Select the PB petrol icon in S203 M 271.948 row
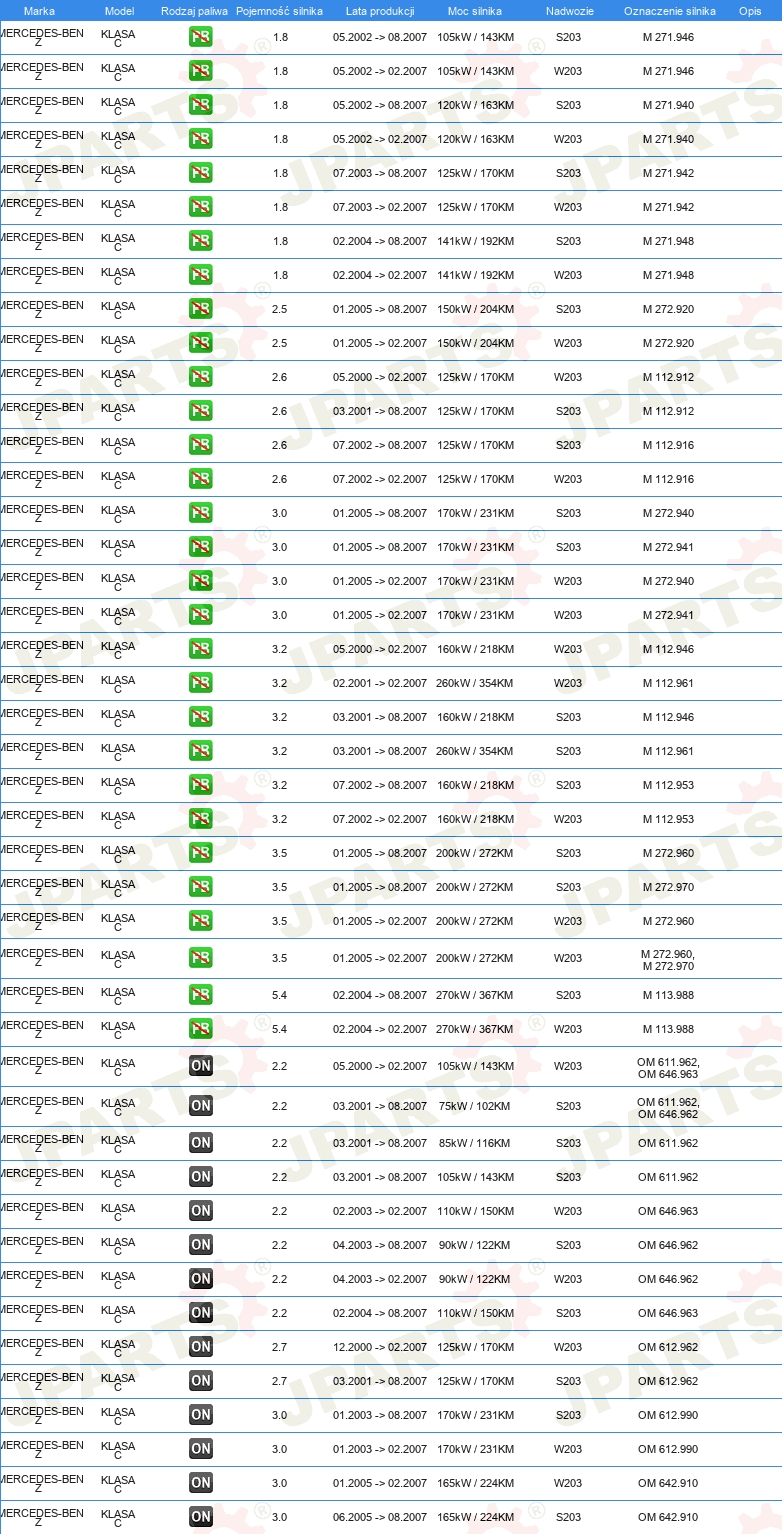Image resolution: width=782 pixels, height=1534 pixels. (x=201, y=241)
